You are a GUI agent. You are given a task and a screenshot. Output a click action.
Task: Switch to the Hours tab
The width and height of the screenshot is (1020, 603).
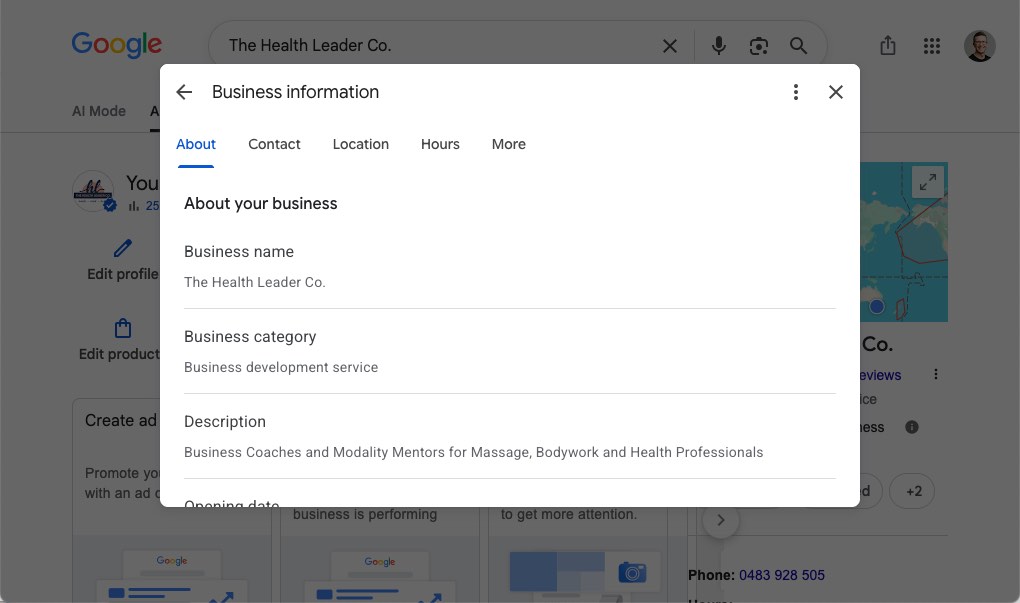pyautogui.click(x=440, y=144)
